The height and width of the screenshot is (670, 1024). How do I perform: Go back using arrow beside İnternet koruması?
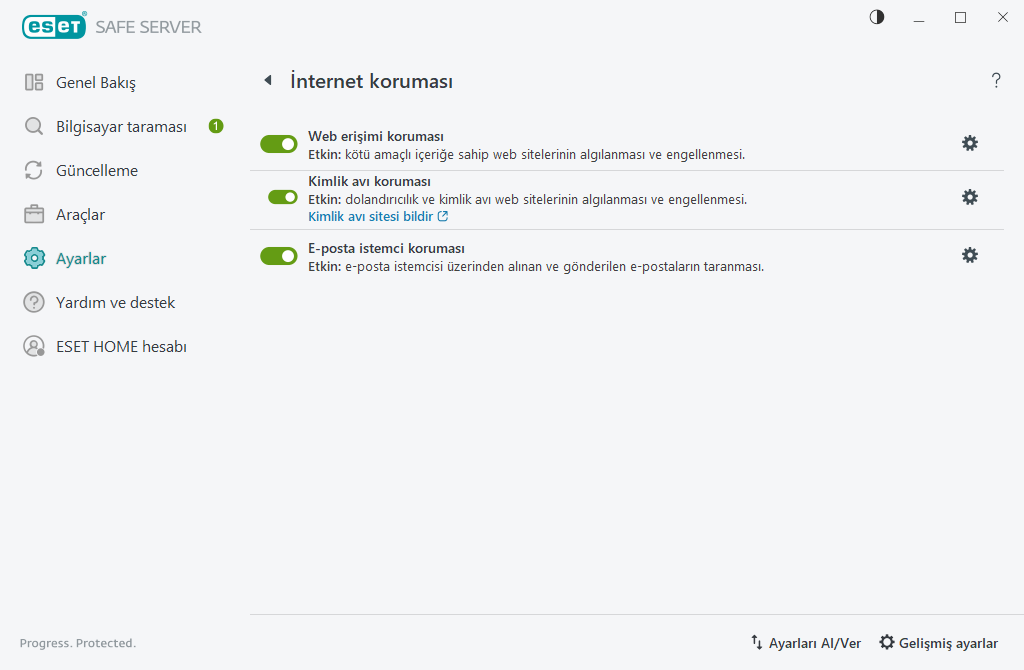pos(267,80)
